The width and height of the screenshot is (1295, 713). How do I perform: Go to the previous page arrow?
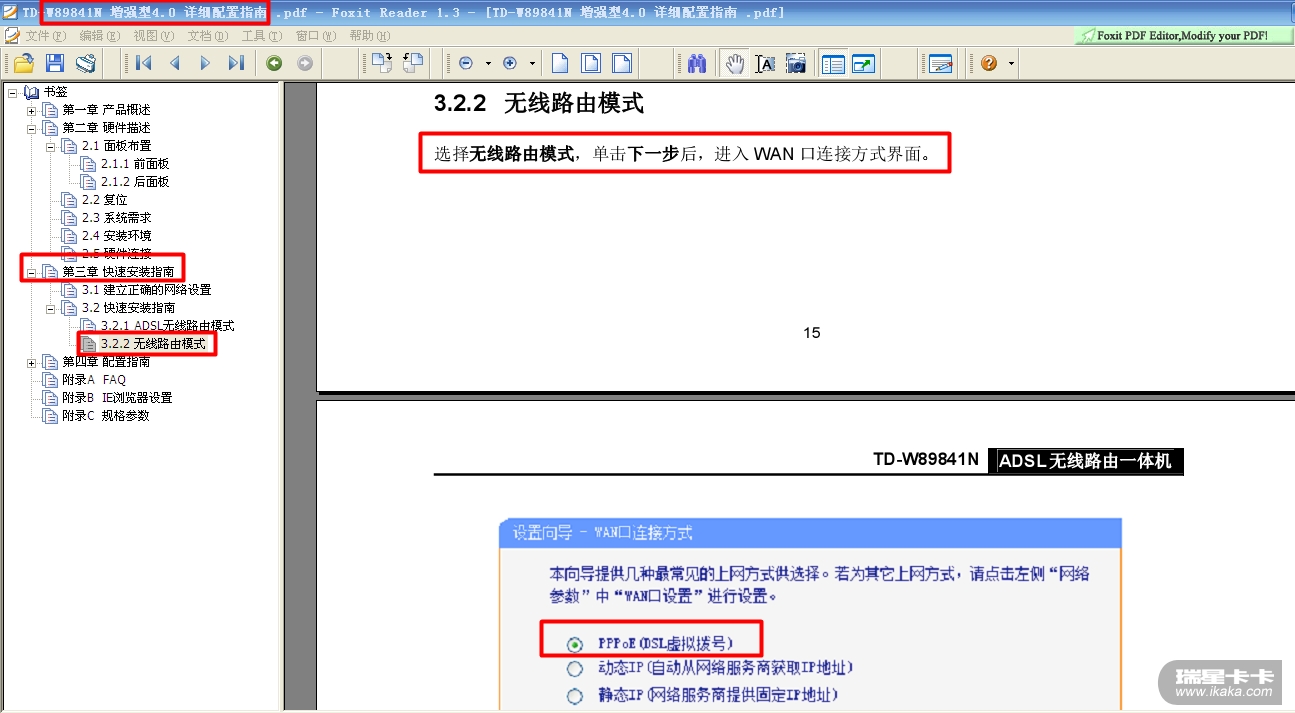175,63
